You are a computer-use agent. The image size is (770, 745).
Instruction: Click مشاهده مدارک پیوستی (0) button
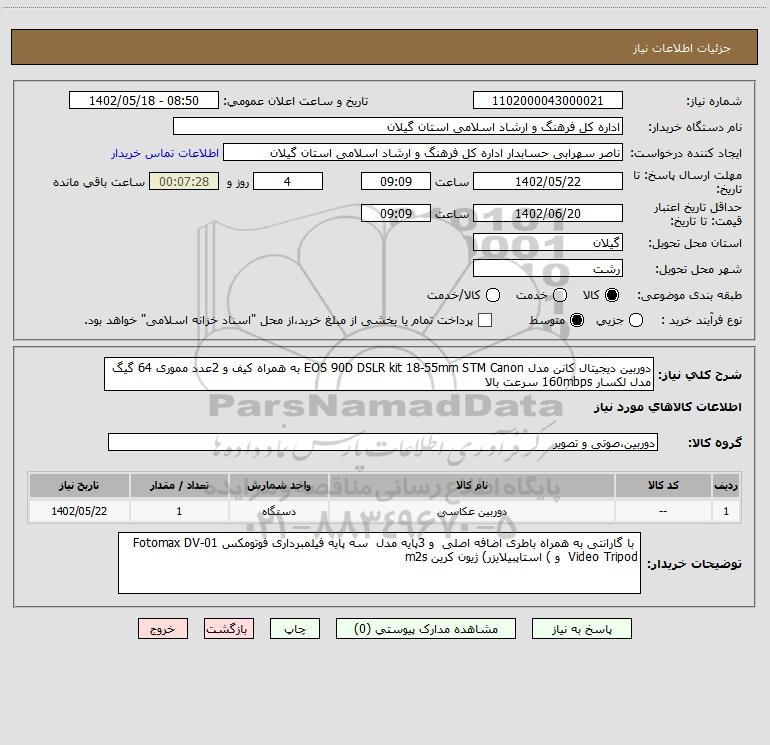[x=426, y=629]
